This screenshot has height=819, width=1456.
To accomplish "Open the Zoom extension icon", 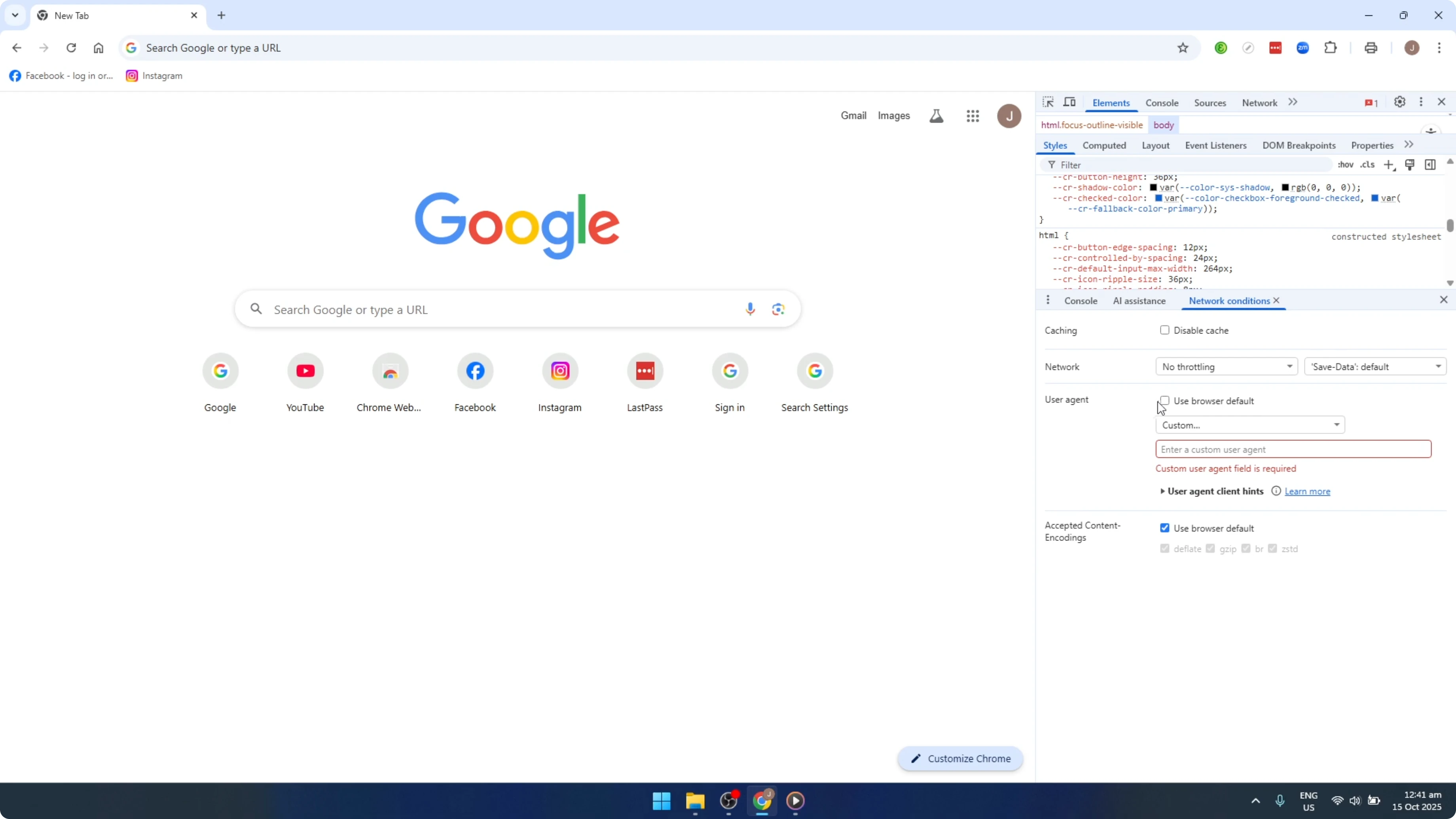I will pyautogui.click(x=1303, y=47).
